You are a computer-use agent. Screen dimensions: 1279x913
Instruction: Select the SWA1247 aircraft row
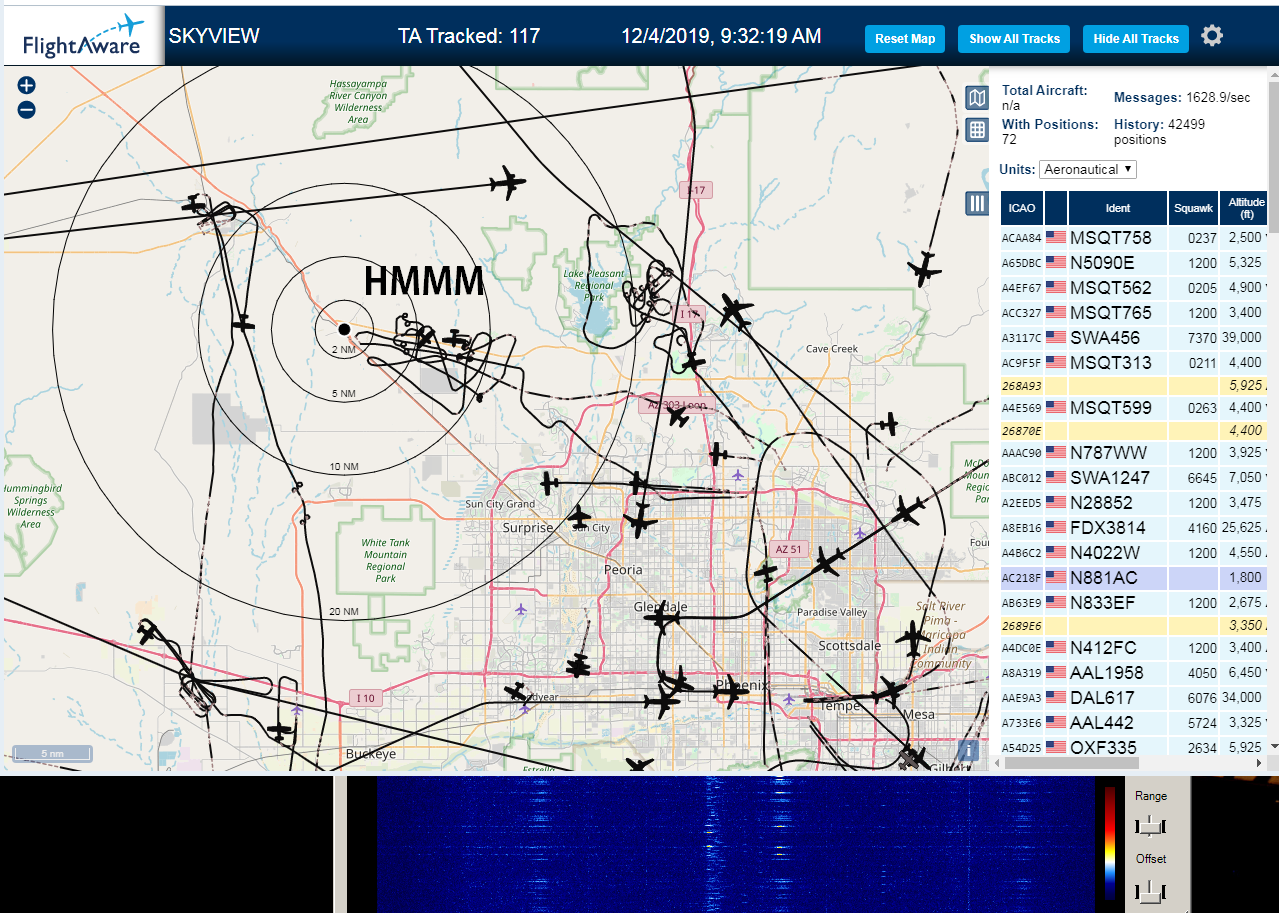[1134, 478]
